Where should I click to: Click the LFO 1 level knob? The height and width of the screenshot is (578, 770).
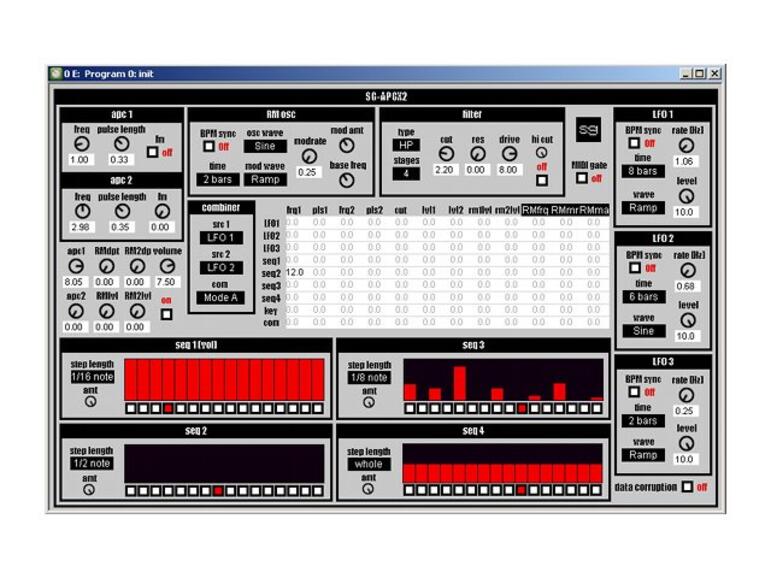(686, 196)
